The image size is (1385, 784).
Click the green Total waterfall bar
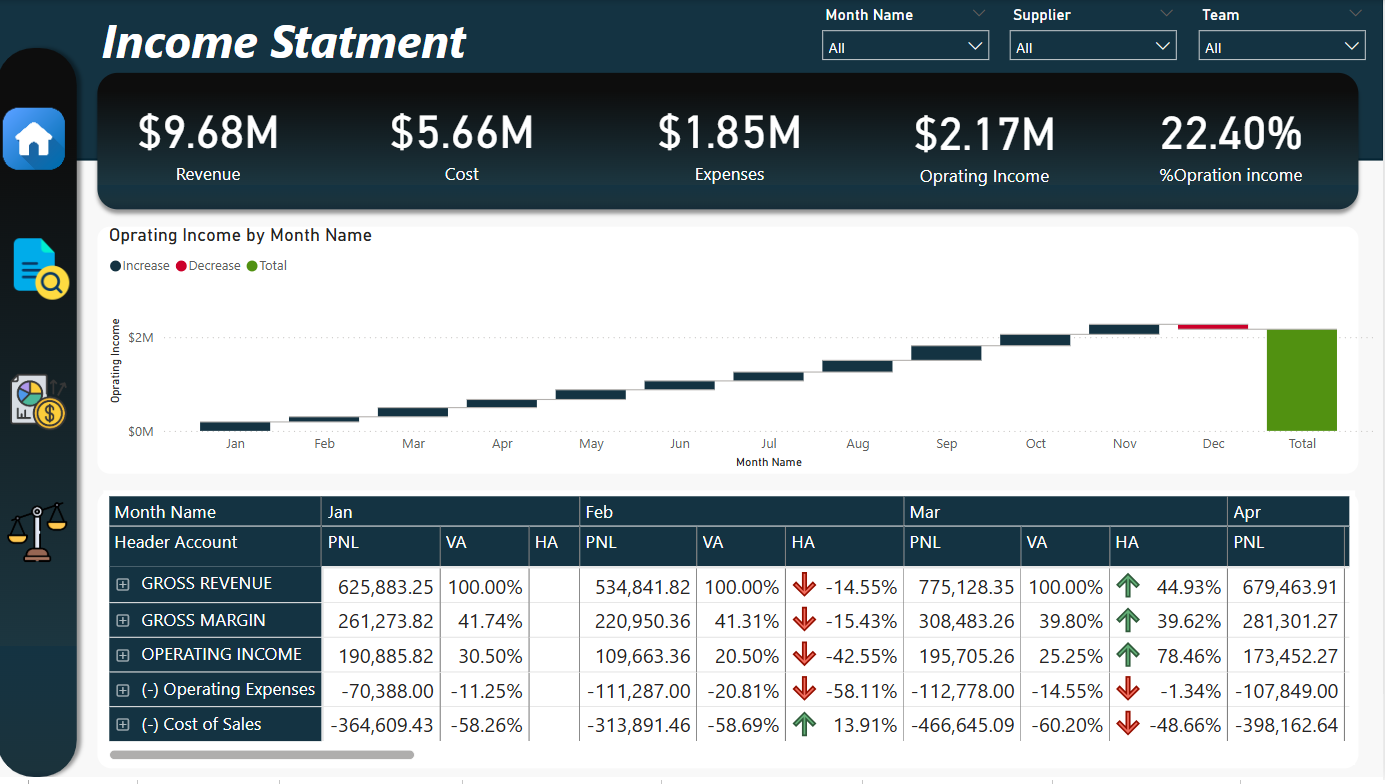point(1301,380)
